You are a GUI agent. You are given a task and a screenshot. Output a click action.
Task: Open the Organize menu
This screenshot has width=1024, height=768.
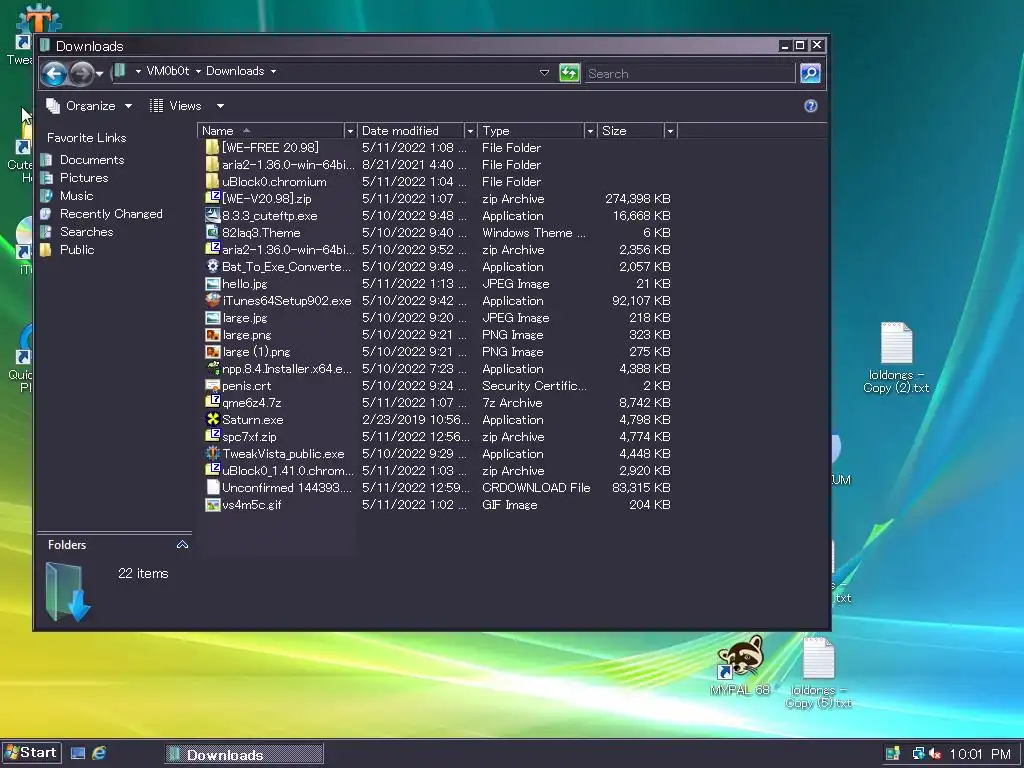[x=89, y=106]
